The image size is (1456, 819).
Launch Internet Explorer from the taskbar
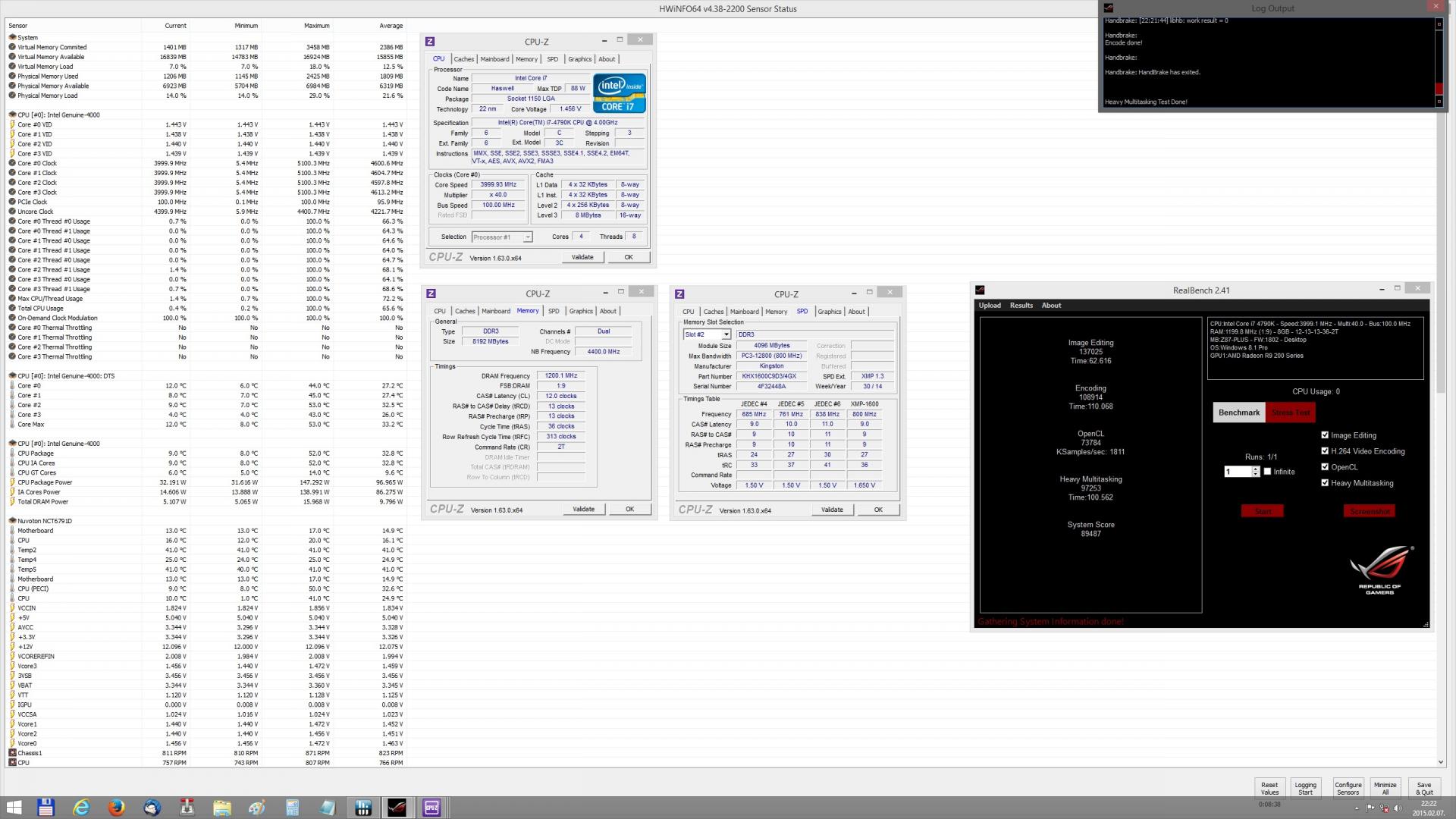pyautogui.click(x=80, y=808)
